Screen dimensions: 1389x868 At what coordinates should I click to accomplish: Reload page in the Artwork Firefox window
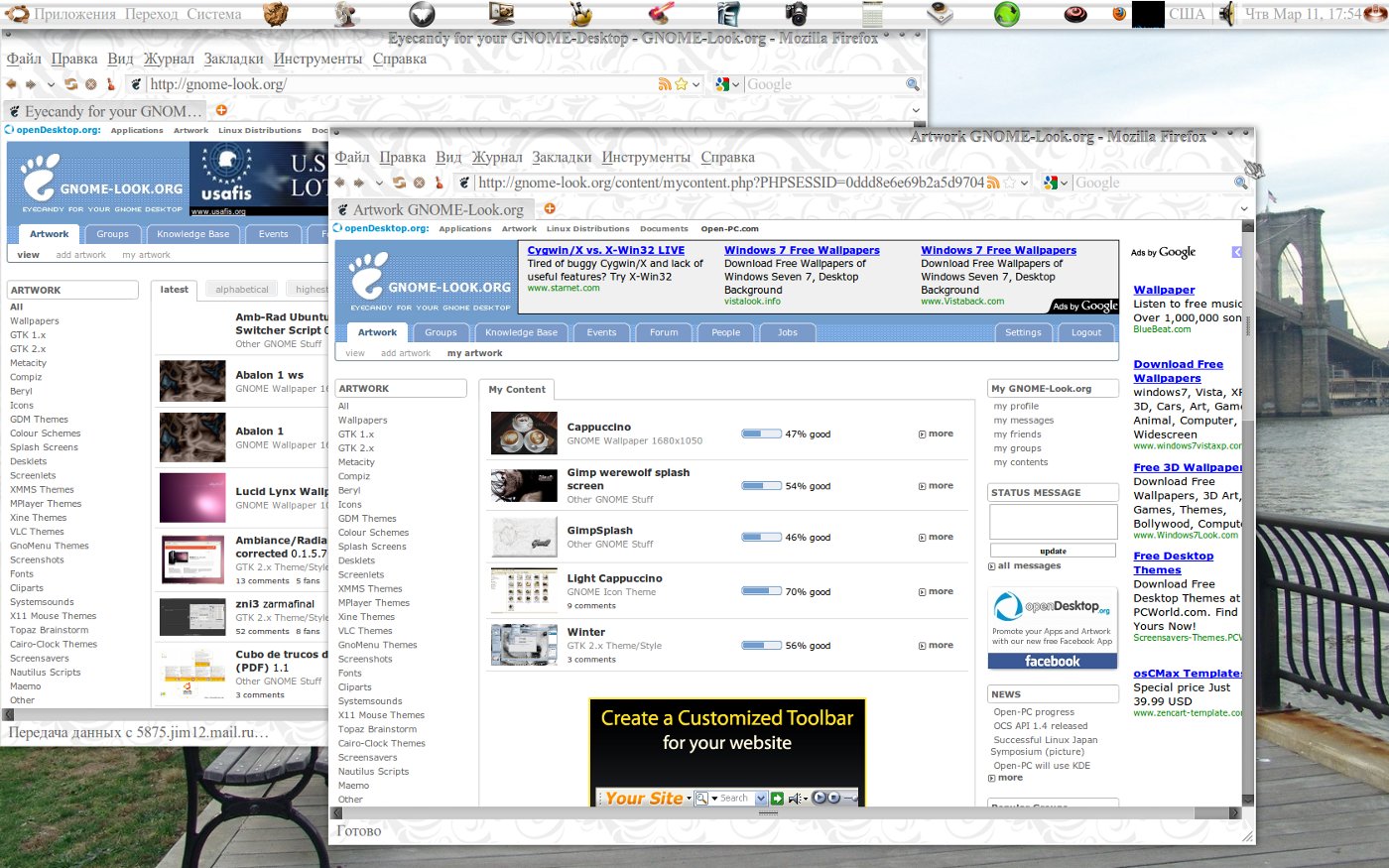tap(399, 183)
